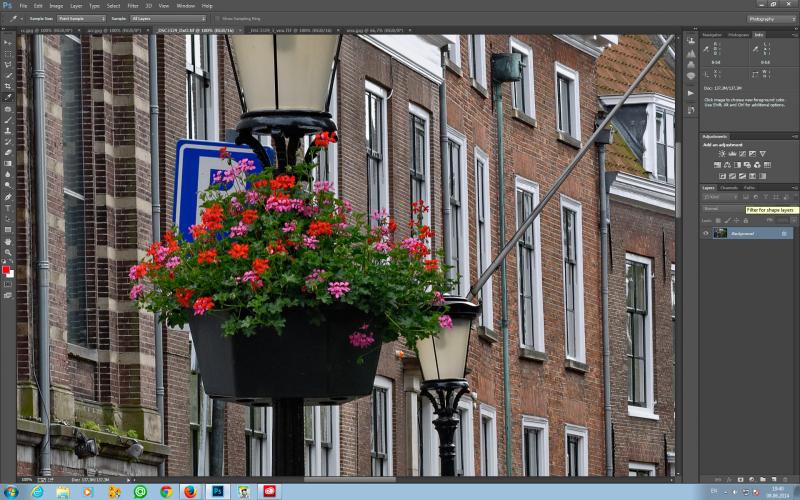This screenshot has width=800, height=500.
Task: Select the Crop tool
Action: click(8, 86)
